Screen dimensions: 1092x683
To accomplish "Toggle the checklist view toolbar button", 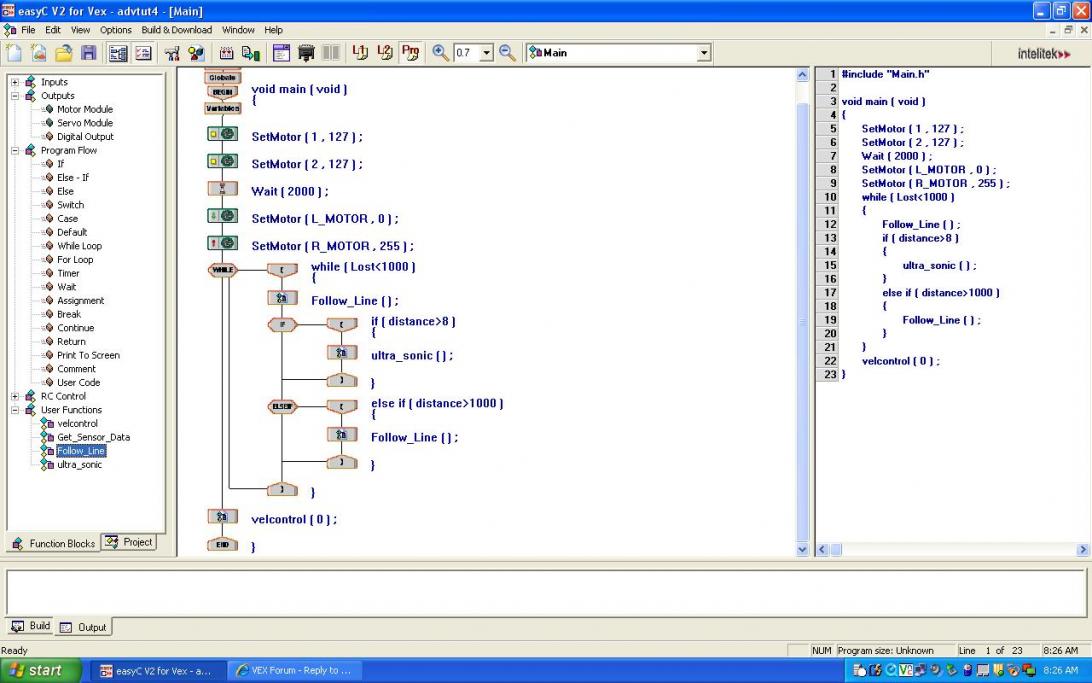I will 143,53.
